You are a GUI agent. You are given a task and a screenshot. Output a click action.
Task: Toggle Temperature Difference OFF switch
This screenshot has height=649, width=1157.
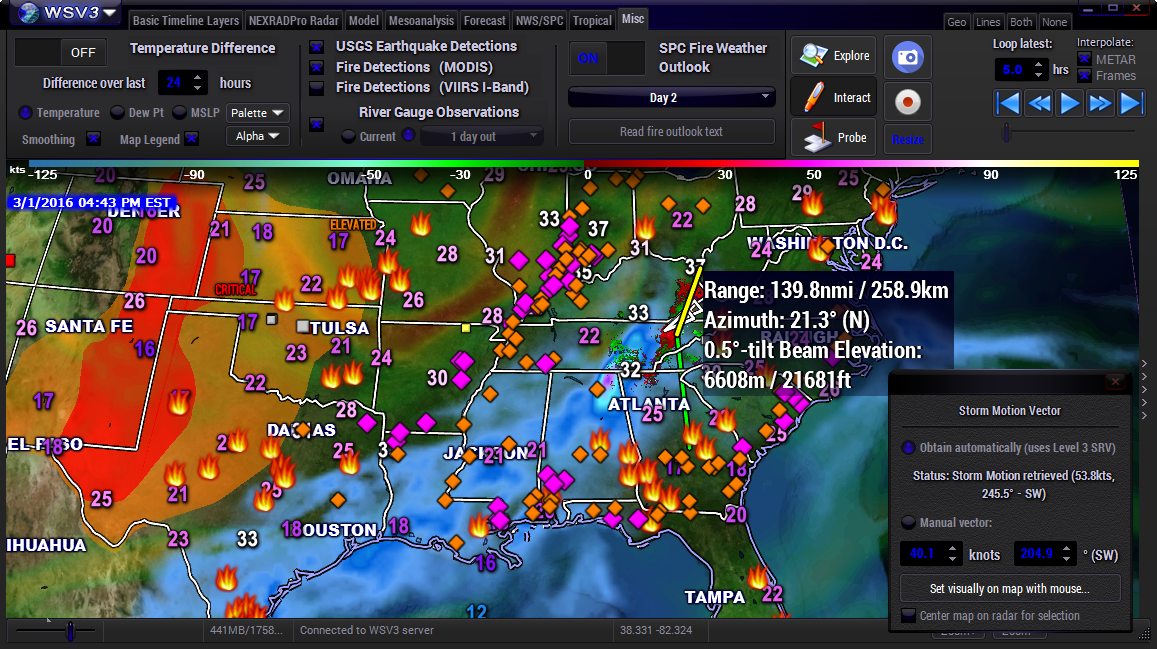tap(61, 52)
